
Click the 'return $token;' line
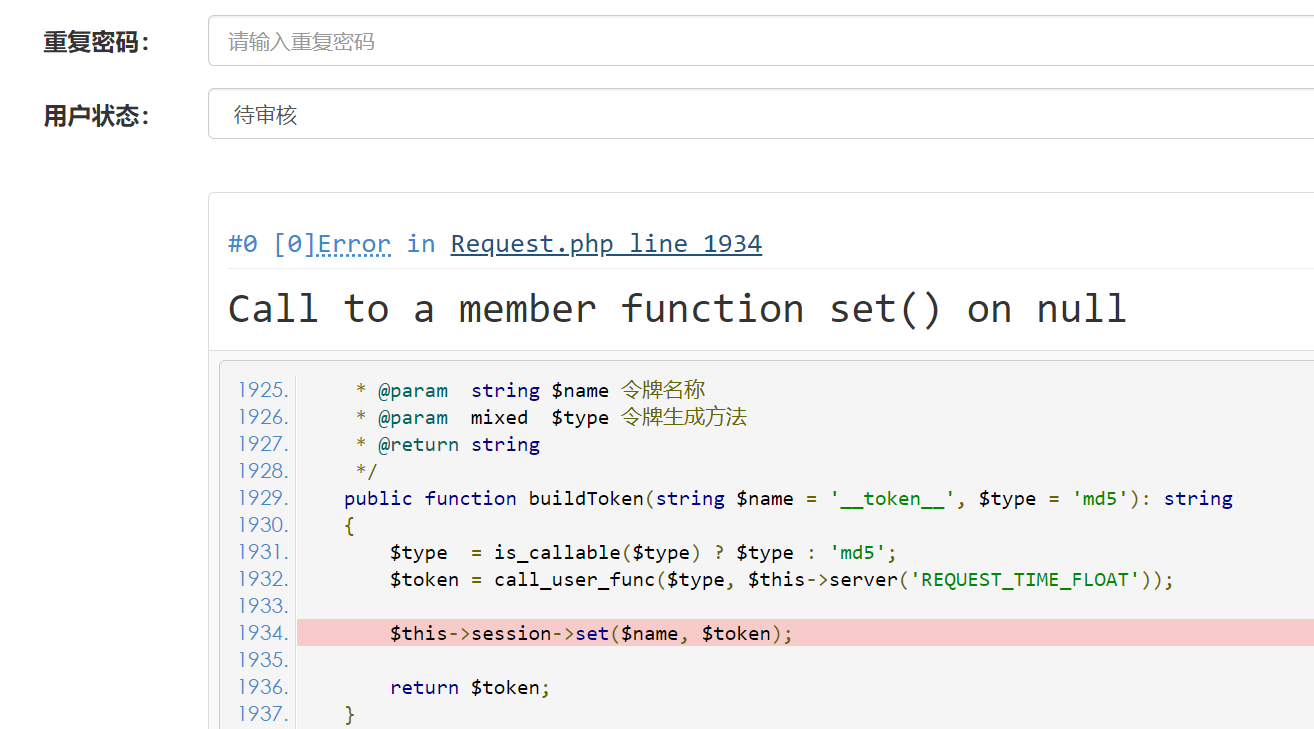[x=470, y=687]
